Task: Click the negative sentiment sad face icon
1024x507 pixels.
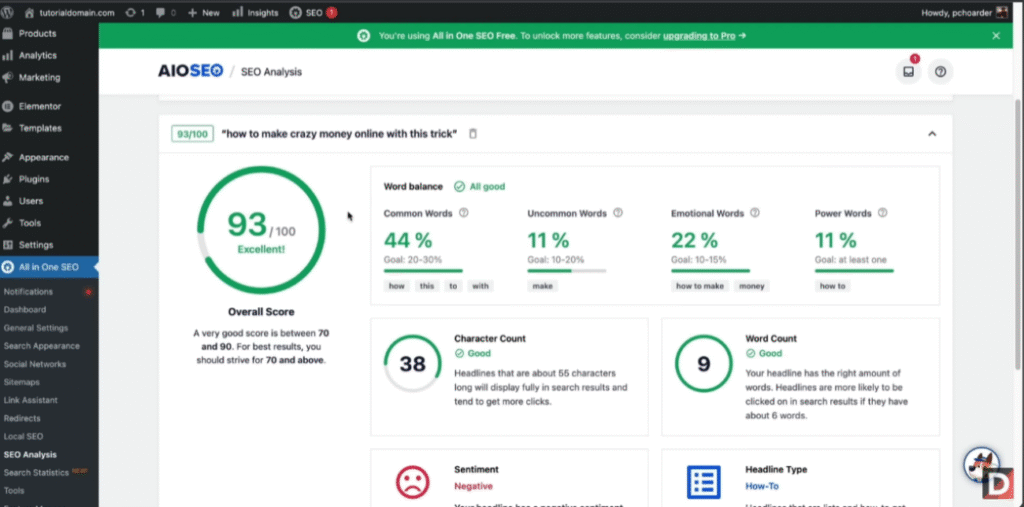Action: click(x=412, y=481)
